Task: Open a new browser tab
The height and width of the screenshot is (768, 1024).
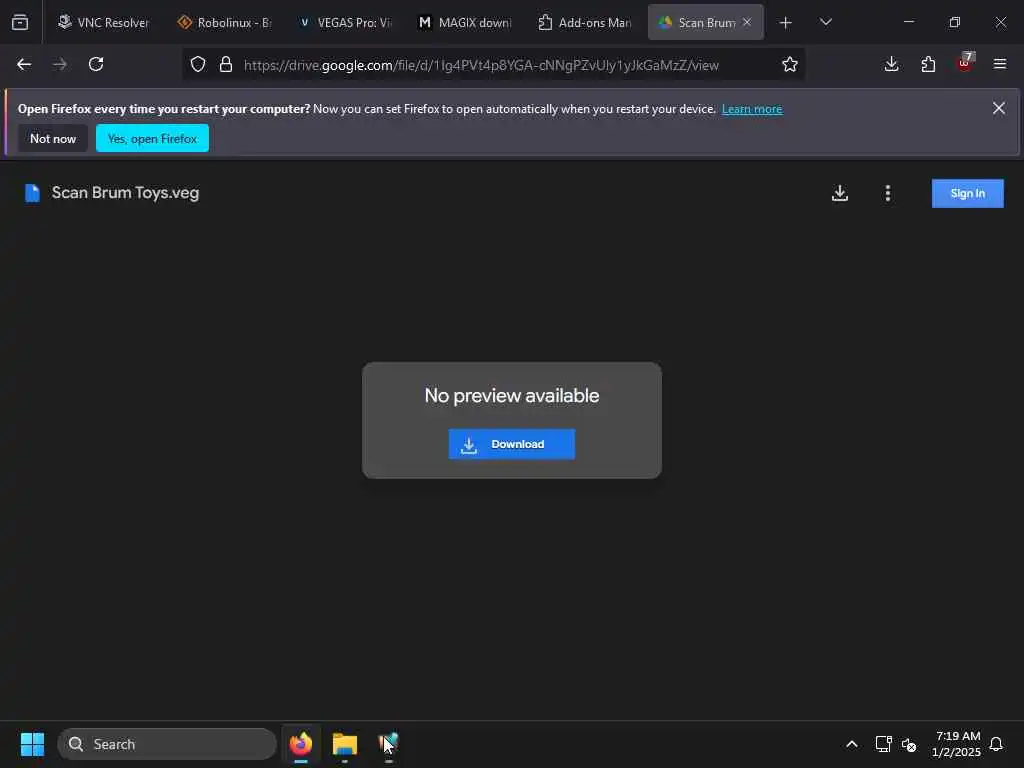Action: click(x=786, y=22)
